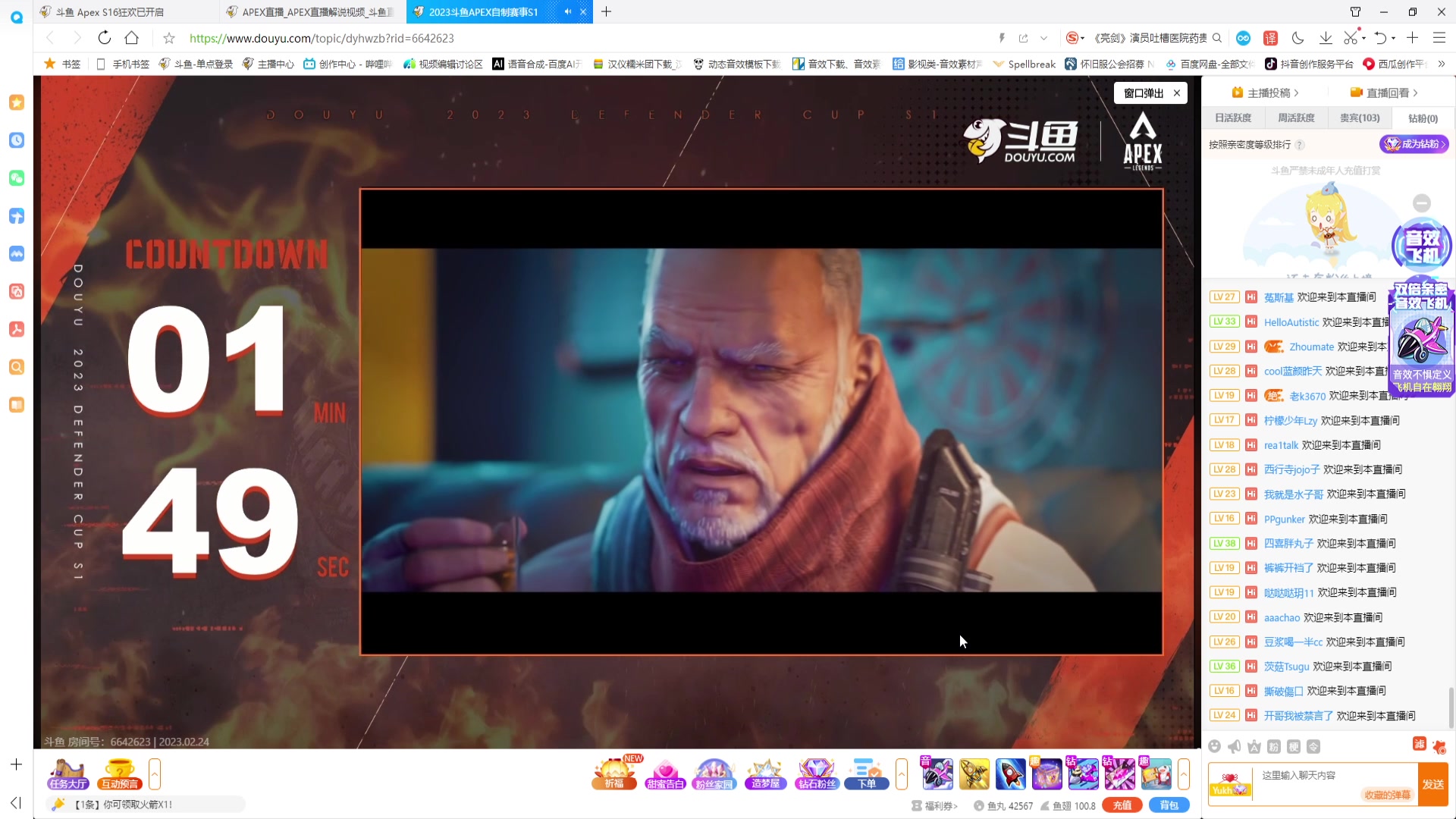
Task: Go to the browser home page icon
Action: point(132,38)
